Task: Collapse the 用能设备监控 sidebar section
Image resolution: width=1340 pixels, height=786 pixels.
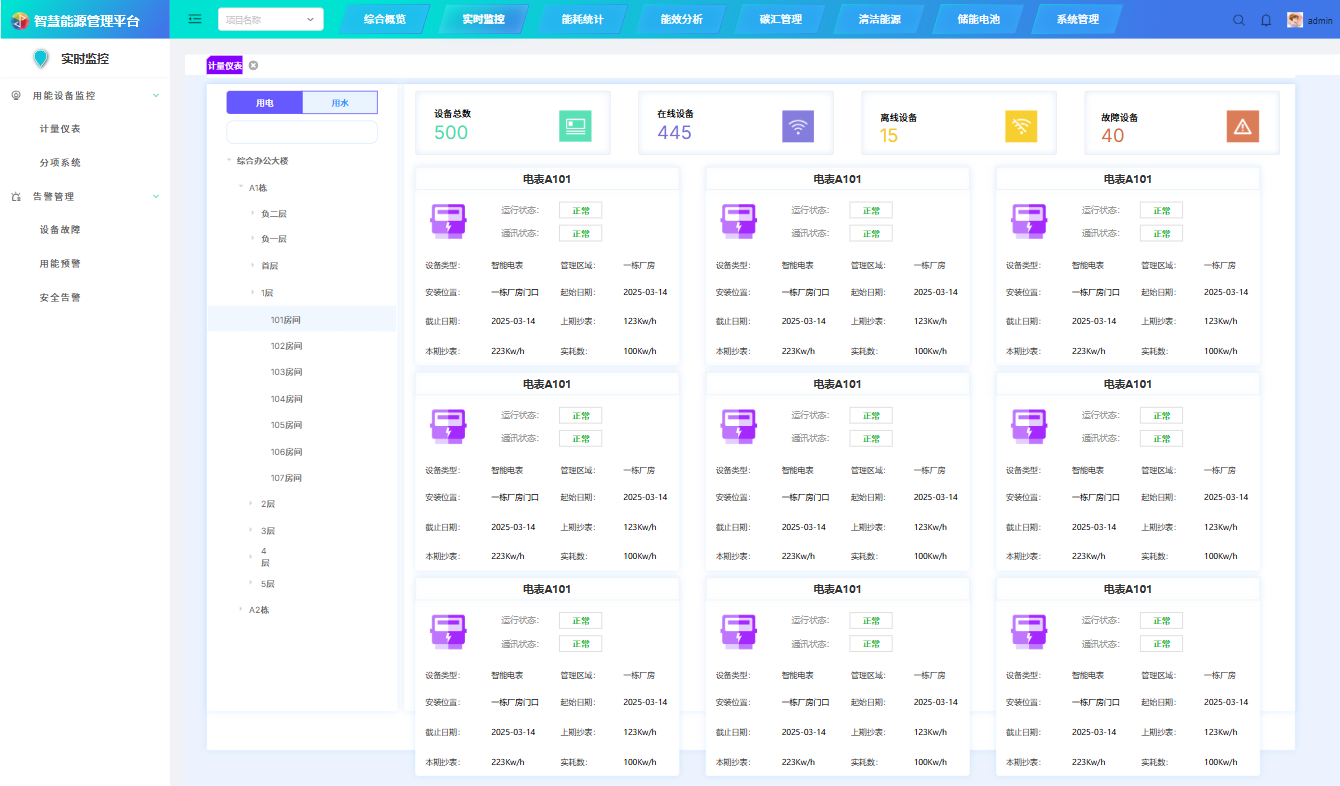Action: (x=155, y=96)
